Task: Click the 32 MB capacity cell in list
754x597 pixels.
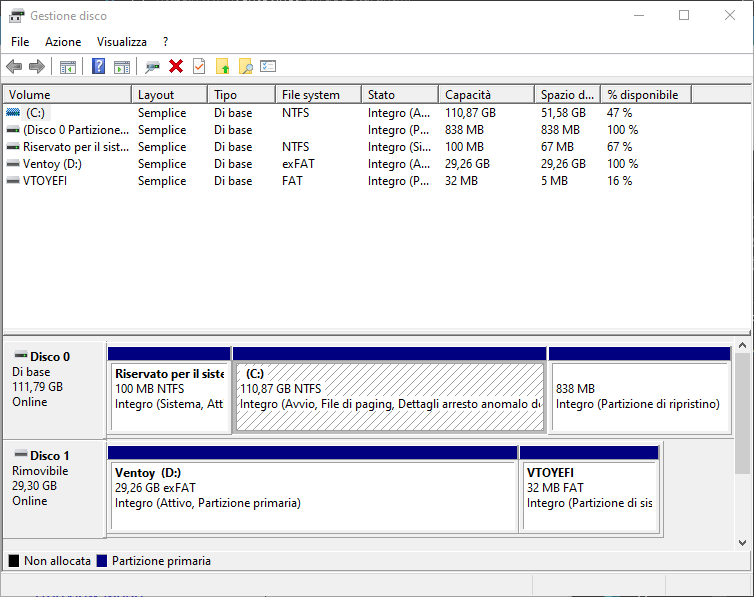Action: 461,181
